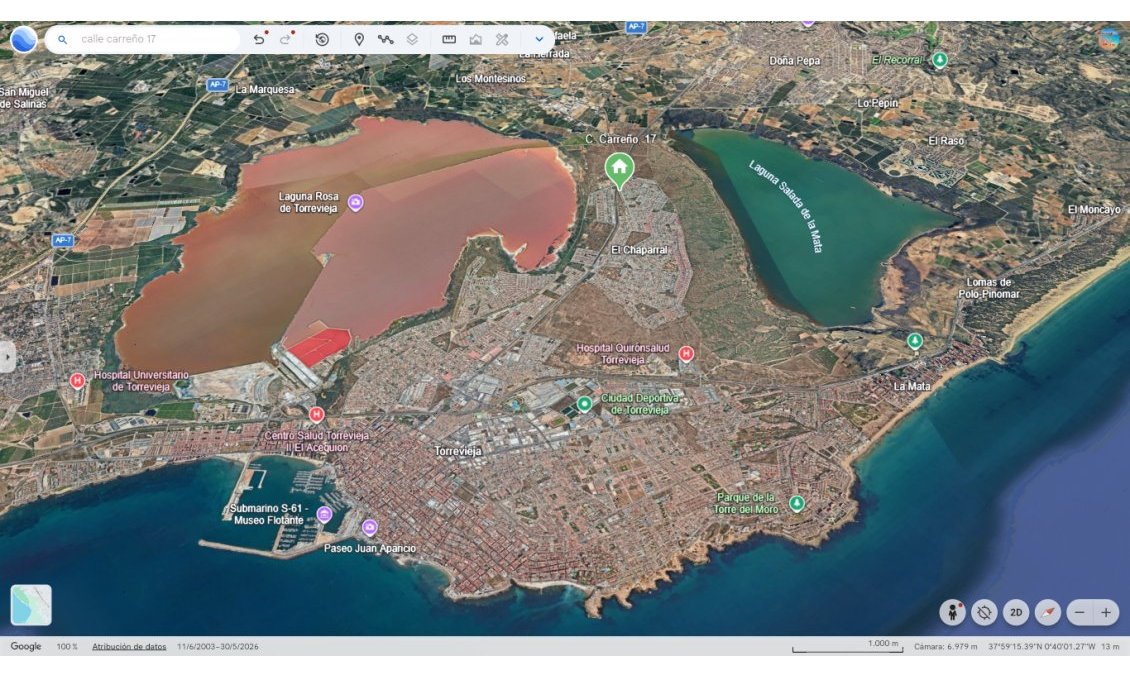Zoom out with the minus button
The width and height of the screenshot is (1130, 678).
pos(1080,612)
